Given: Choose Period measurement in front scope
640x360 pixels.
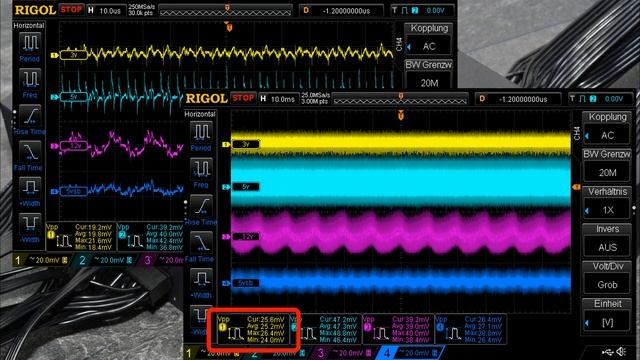Looking at the screenshot, I should pos(201,137).
